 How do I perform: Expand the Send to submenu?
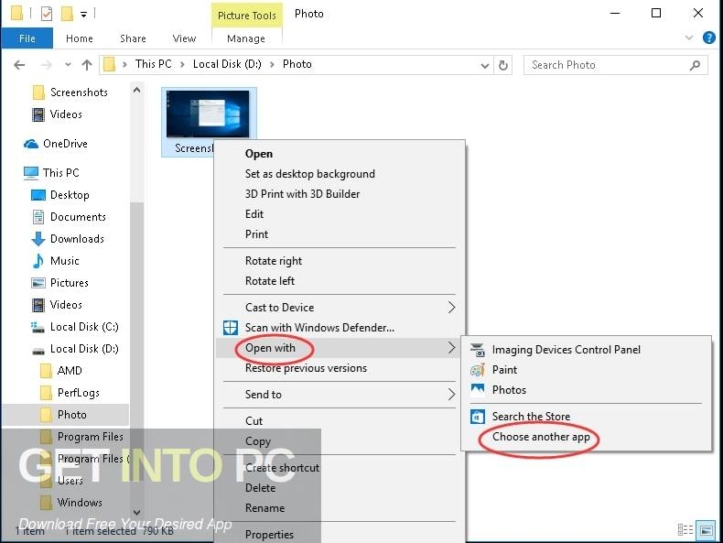pyautogui.click(x=340, y=395)
